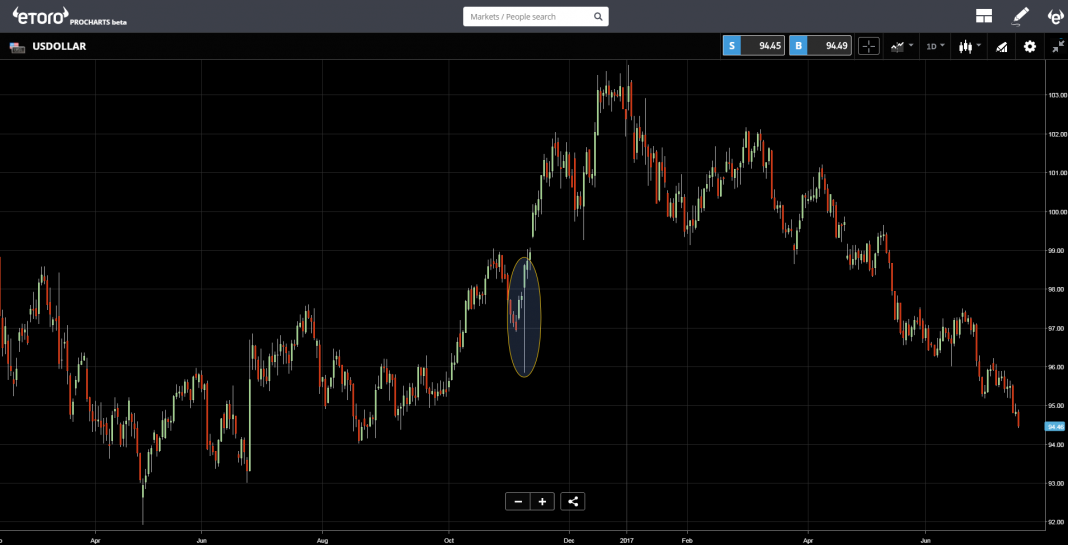Click the Buy button at 94.49
The width and height of the screenshot is (1068, 545).
(x=820, y=46)
